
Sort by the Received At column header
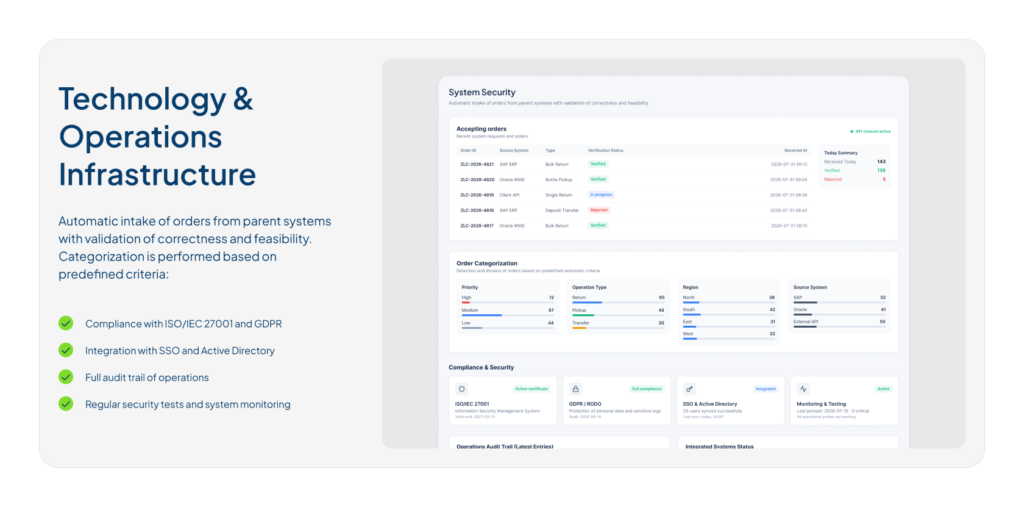(796, 150)
